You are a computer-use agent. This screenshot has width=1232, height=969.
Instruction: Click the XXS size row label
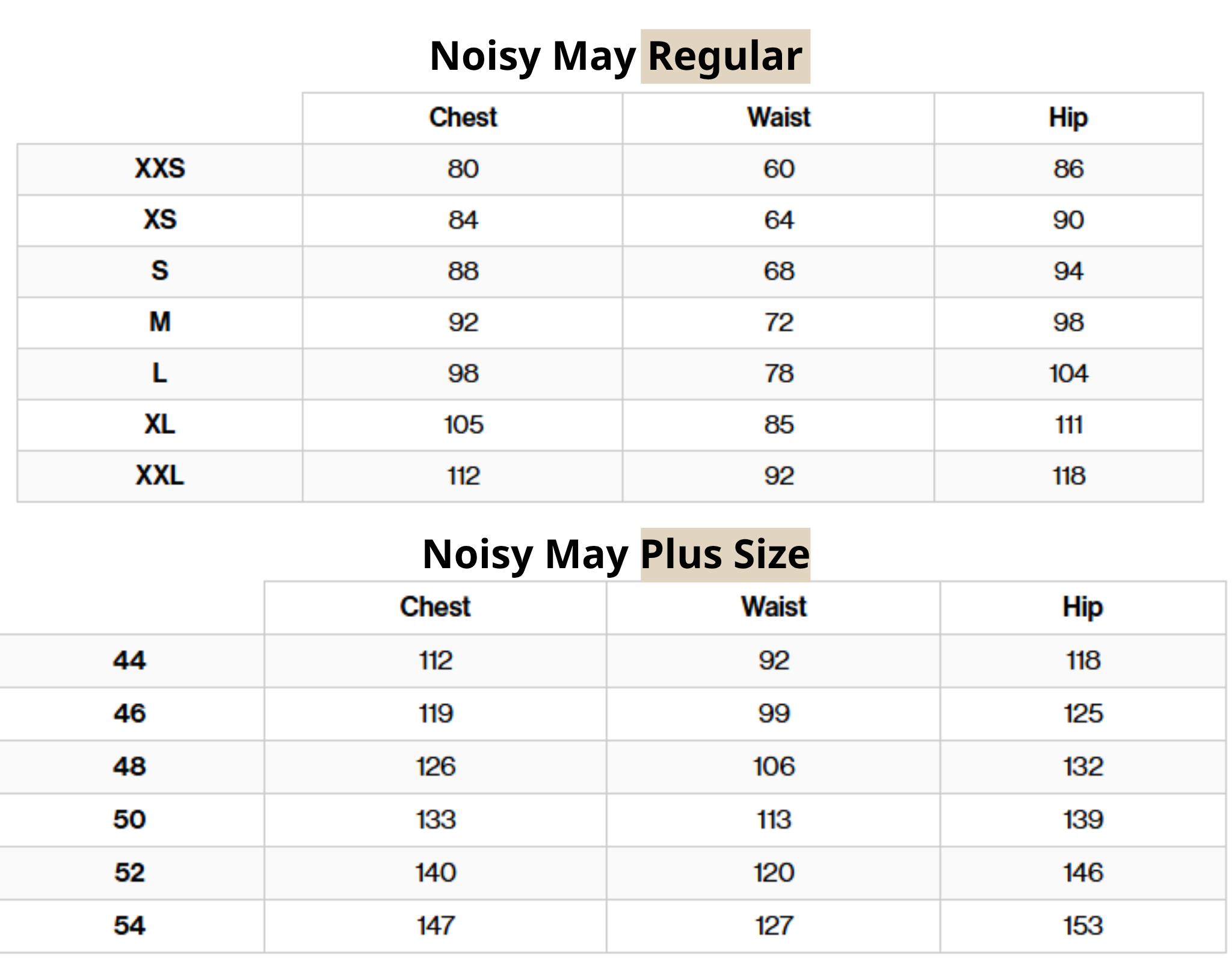[160, 169]
